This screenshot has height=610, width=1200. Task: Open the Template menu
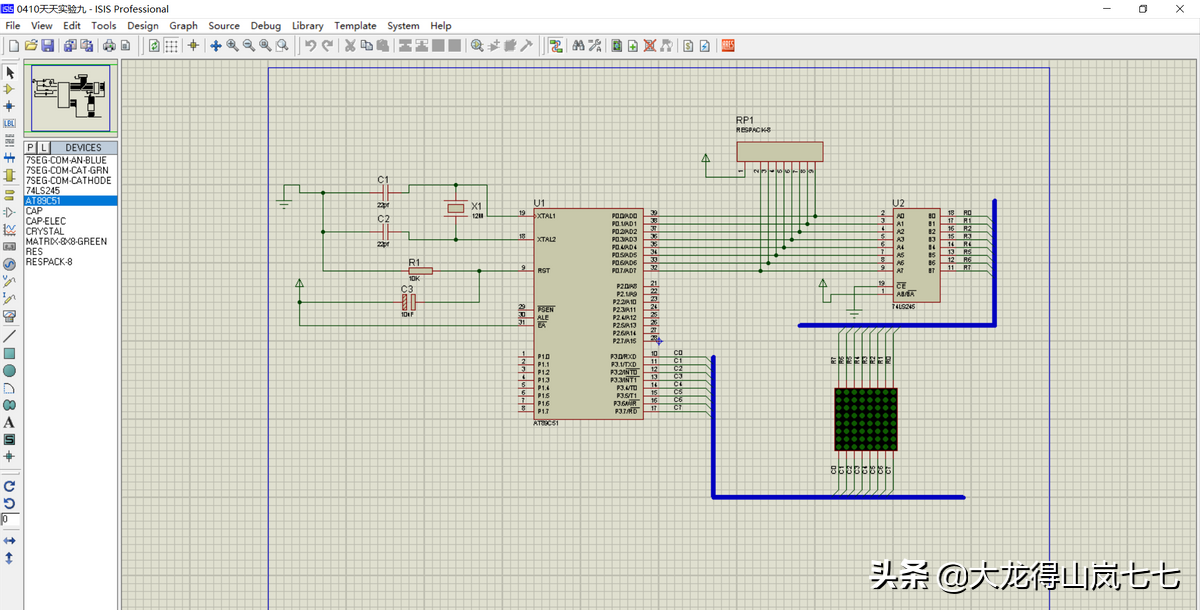(x=355, y=25)
